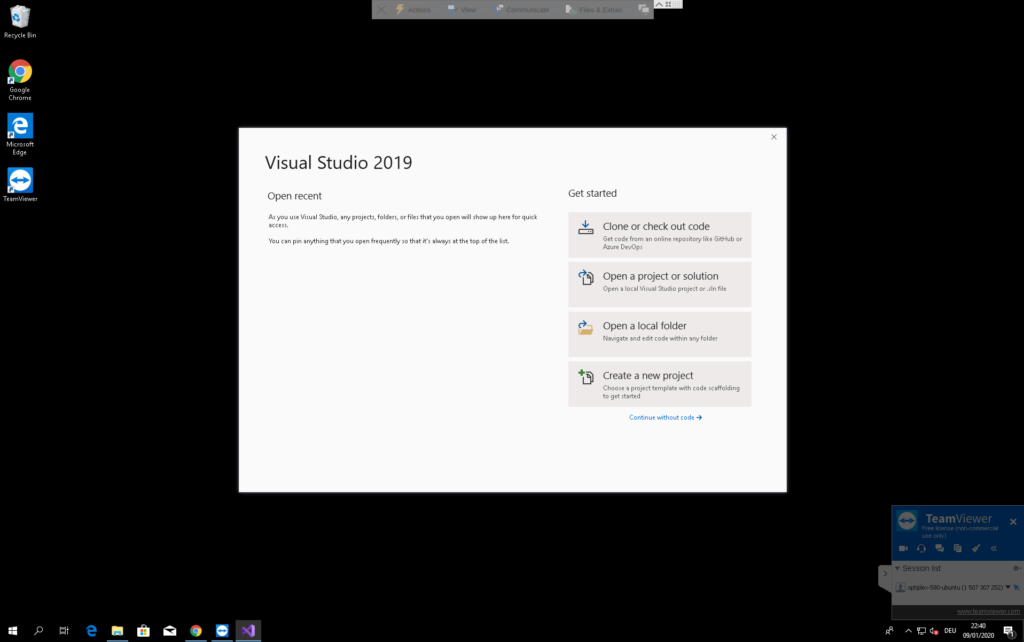This screenshot has width=1024, height=642.
Task: Choose Open a project or solution
Action: (659, 284)
